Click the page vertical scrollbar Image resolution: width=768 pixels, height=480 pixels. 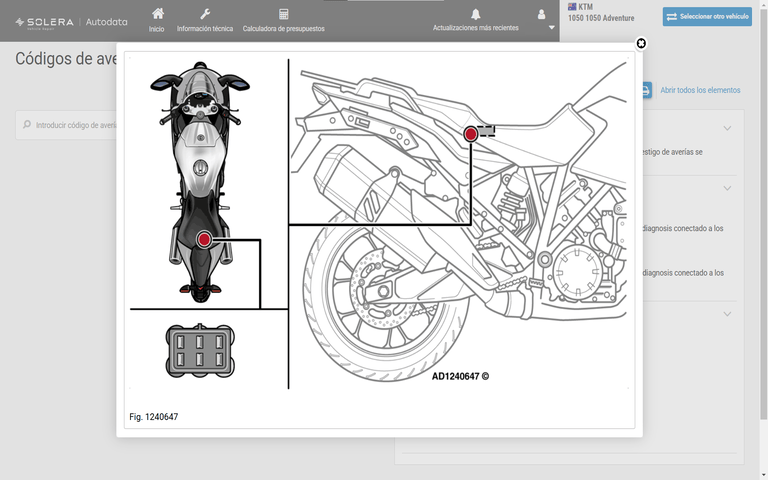click(763, 240)
